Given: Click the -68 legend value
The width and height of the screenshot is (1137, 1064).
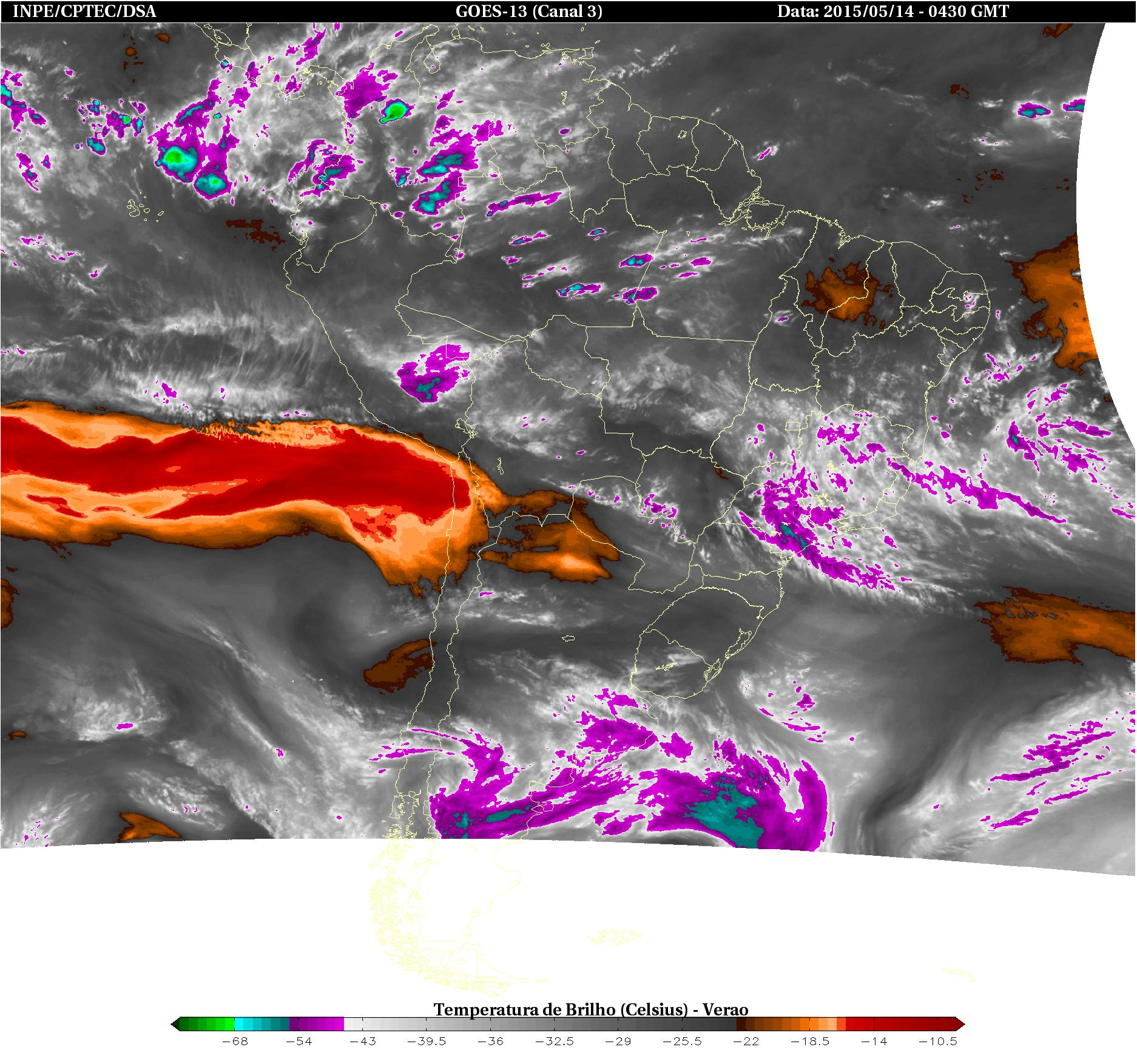Looking at the screenshot, I should click(235, 1042).
